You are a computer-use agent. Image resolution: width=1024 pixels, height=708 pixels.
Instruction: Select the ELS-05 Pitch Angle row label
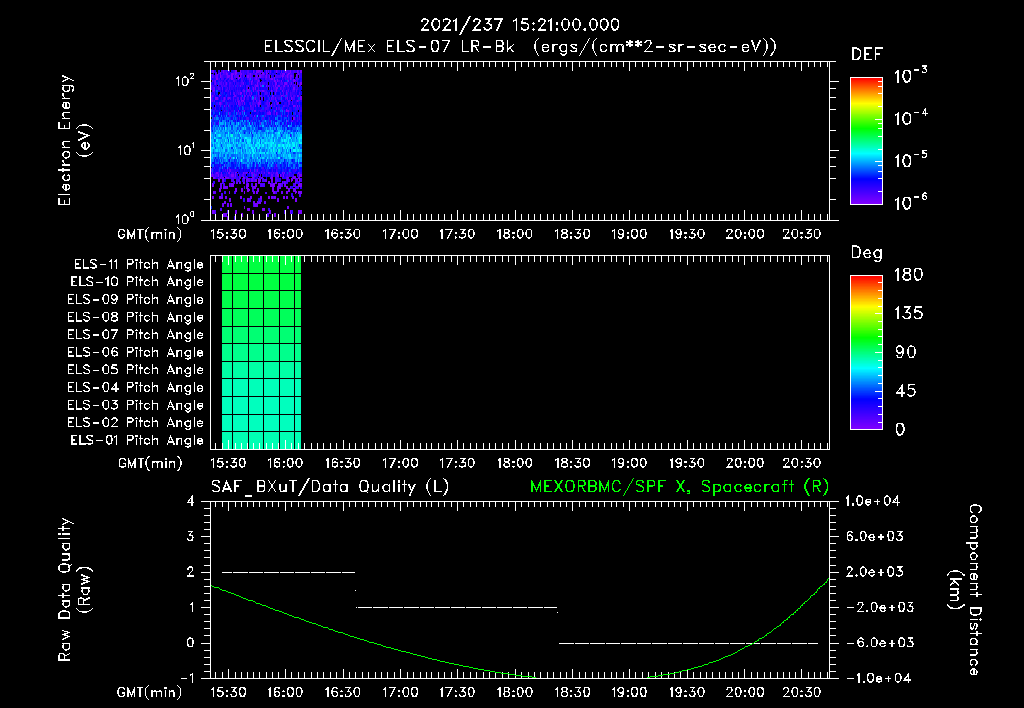(x=135, y=370)
